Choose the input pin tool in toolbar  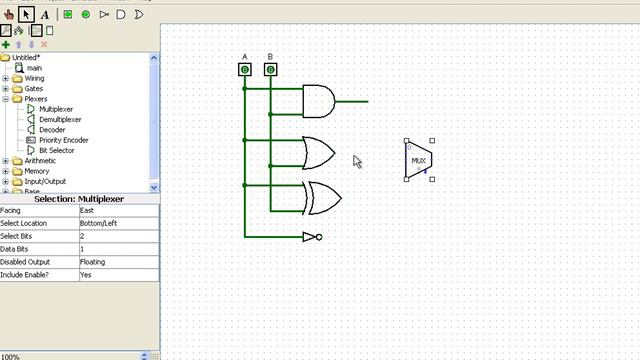pos(68,15)
